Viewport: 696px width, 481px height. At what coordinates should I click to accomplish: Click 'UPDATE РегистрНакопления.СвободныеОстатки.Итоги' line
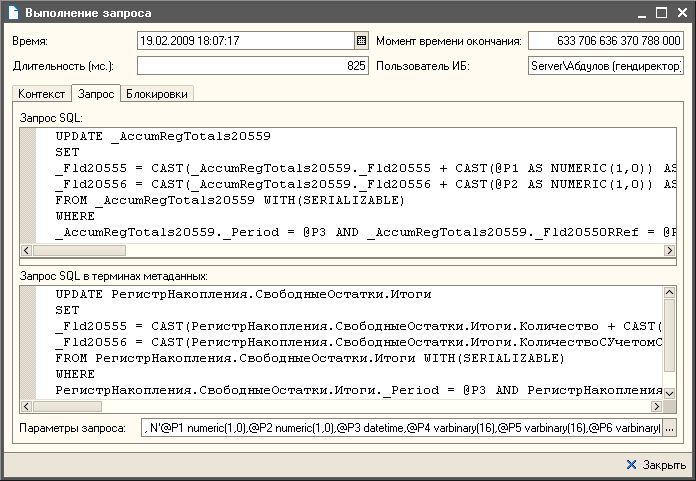click(x=243, y=294)
